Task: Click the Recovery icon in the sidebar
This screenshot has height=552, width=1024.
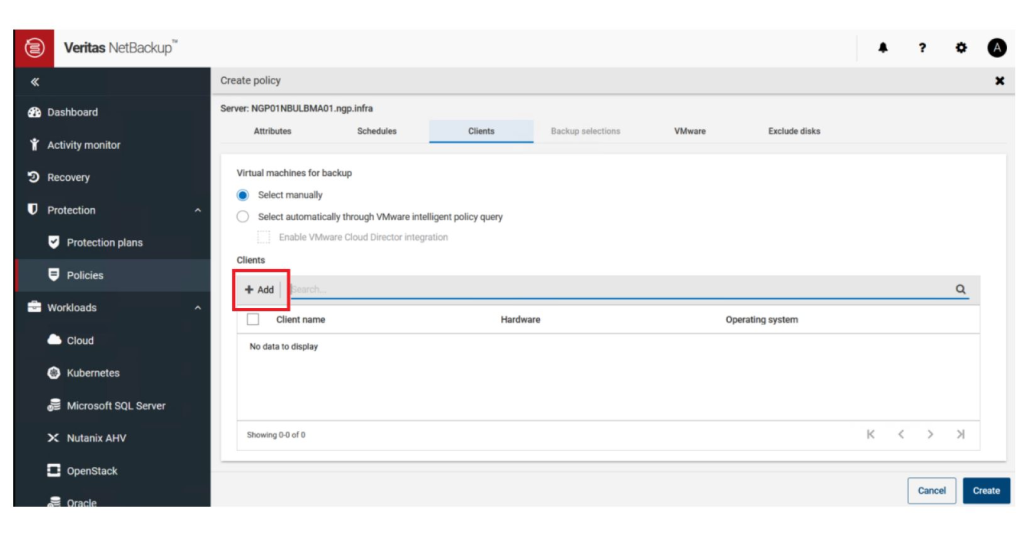Action: click(x=34, y=177)
